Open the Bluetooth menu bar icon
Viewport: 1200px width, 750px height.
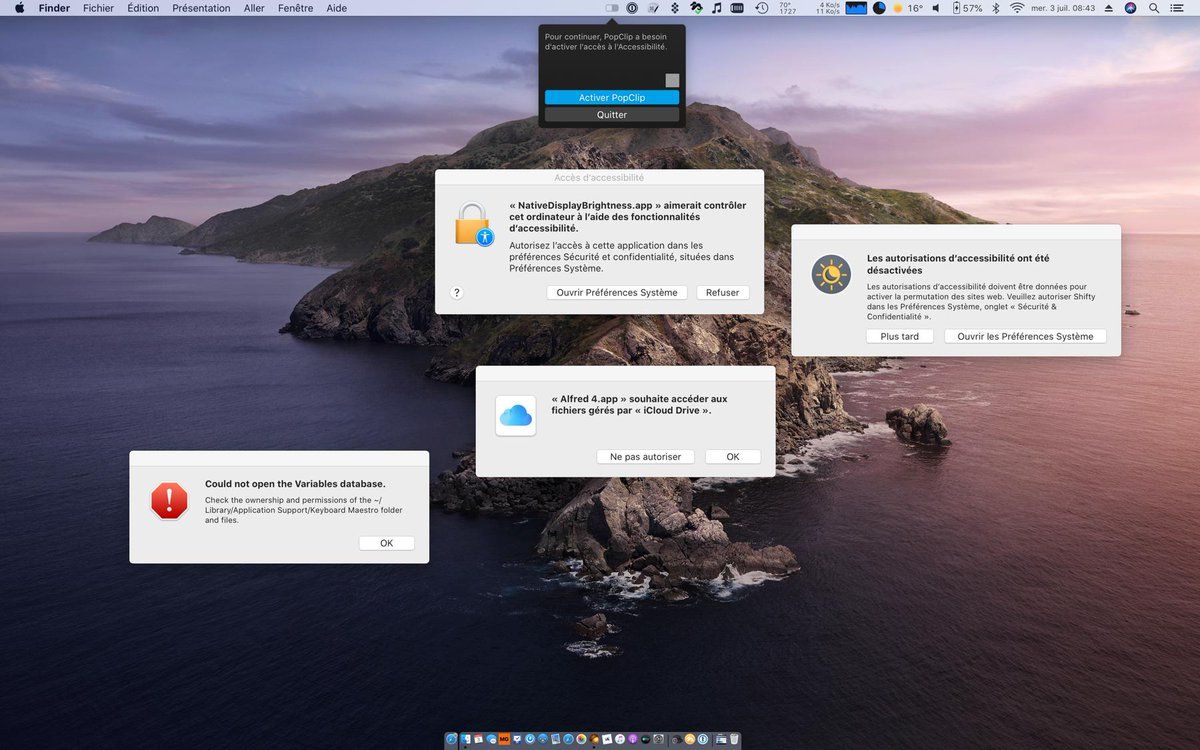click(x=995, y=8)
